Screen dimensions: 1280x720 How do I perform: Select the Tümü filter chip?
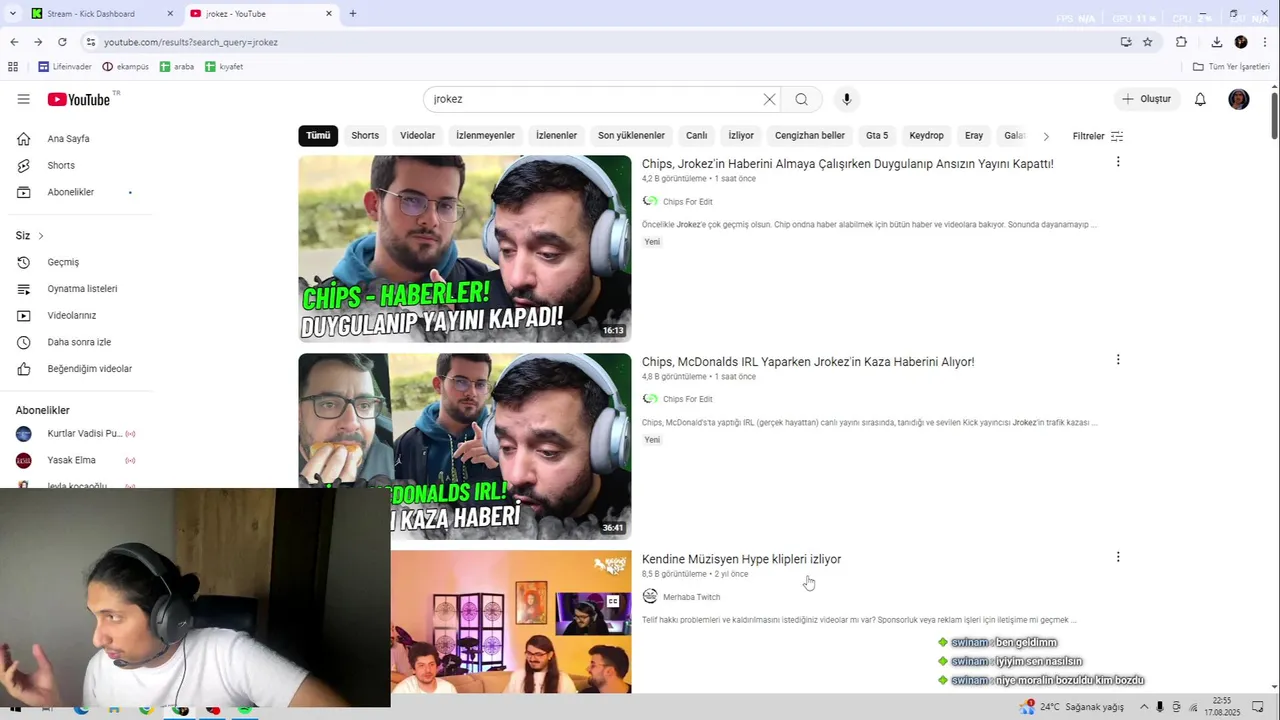pyautogui.click(x=318, y=136)
